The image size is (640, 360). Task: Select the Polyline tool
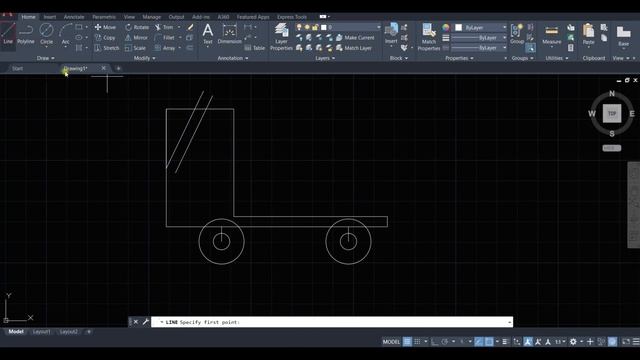coord(26,34)
